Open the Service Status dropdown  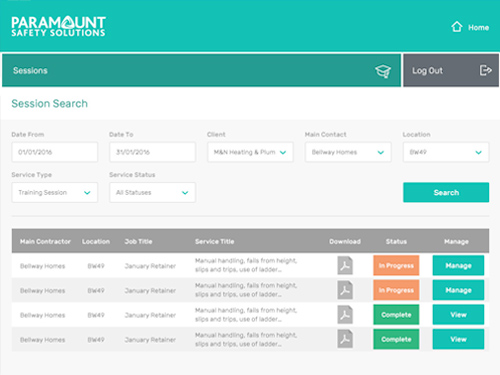coord(152,192)
